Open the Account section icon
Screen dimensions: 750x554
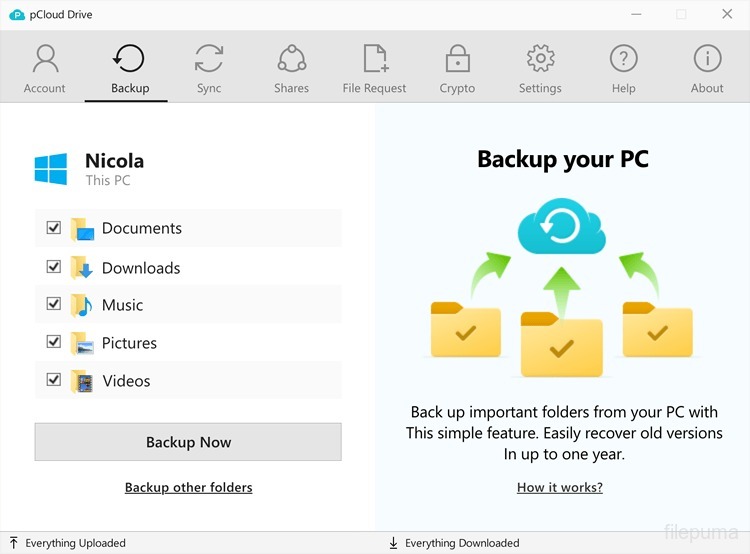(44, 59)
